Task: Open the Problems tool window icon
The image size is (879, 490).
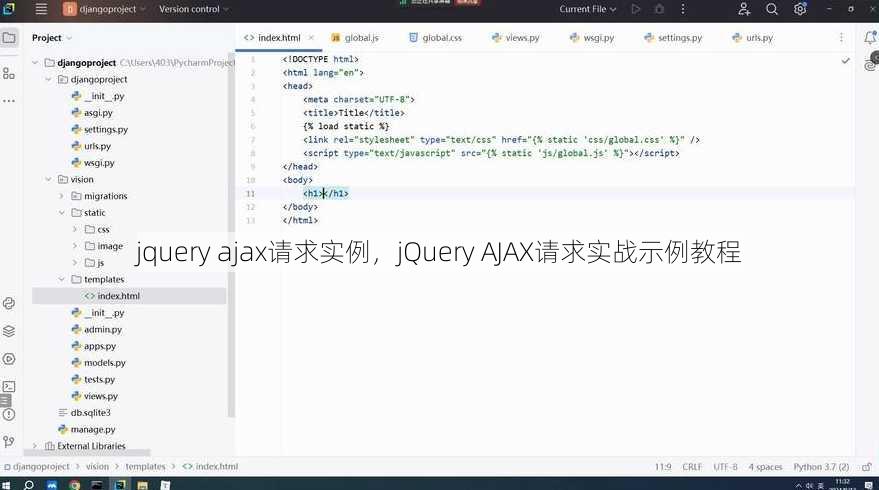Action: (9, 414)
